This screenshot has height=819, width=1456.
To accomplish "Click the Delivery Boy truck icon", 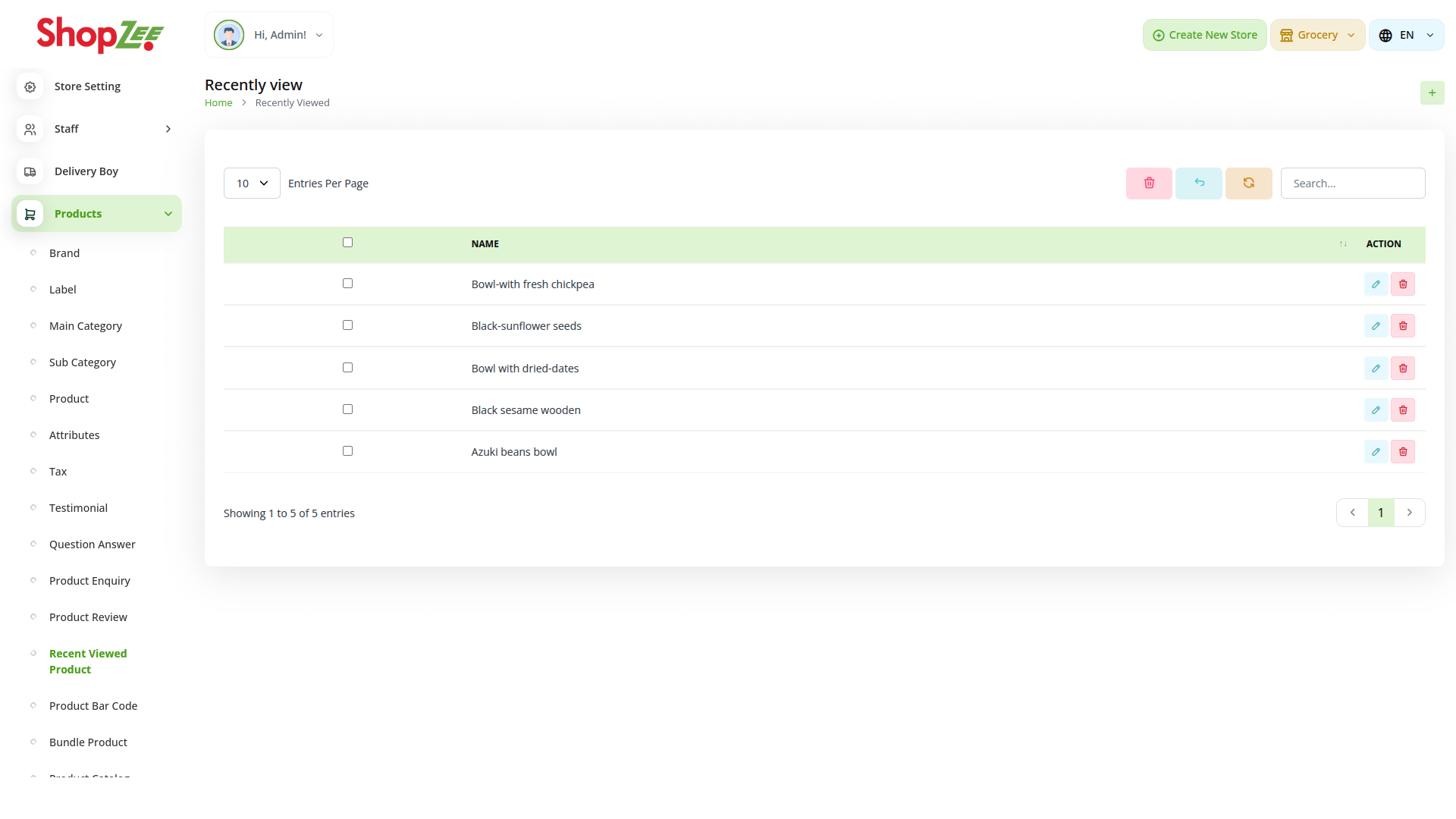I will coord(30,171).
